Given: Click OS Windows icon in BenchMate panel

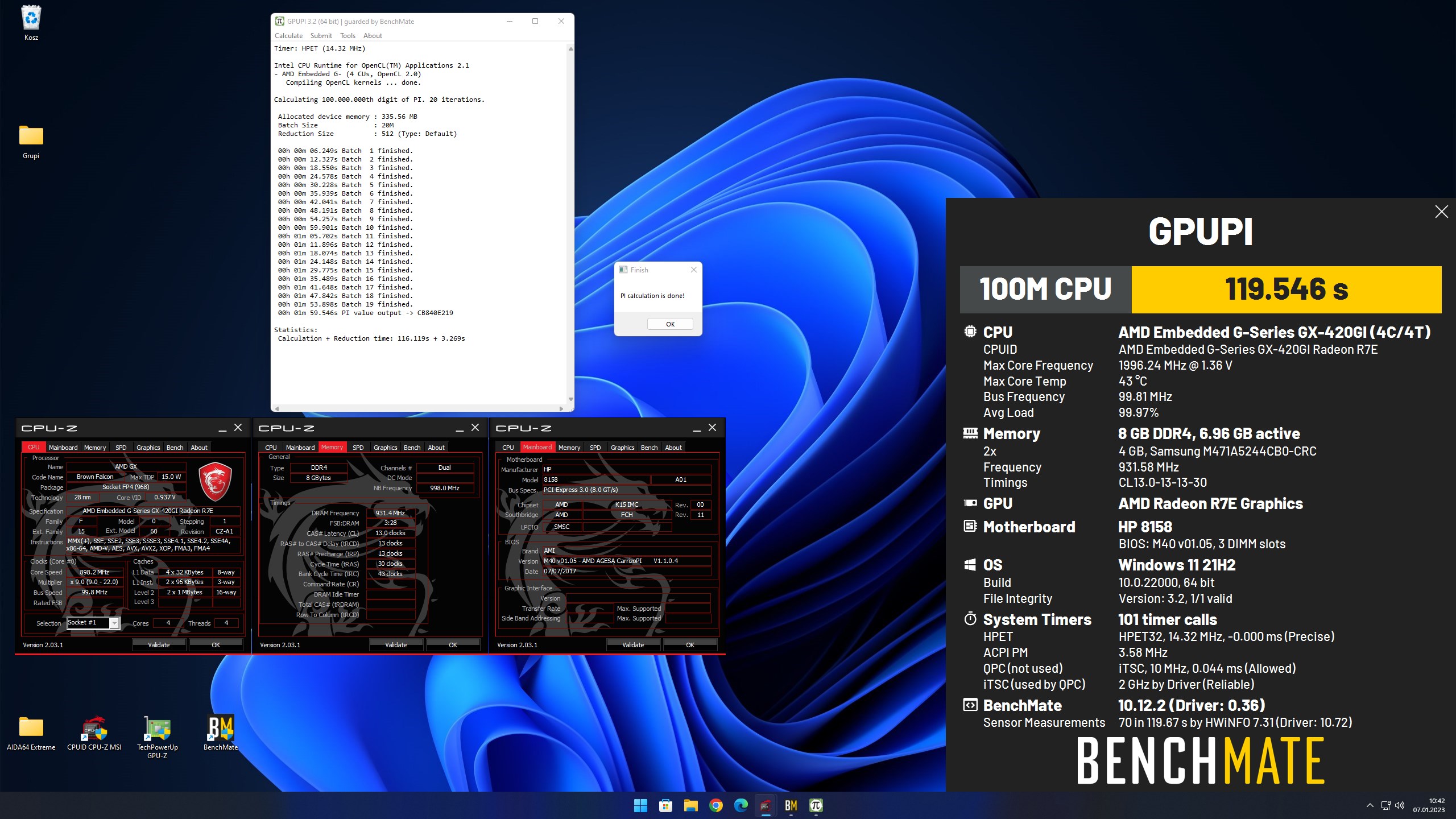Looking at the screenshot, I should 970,564.
